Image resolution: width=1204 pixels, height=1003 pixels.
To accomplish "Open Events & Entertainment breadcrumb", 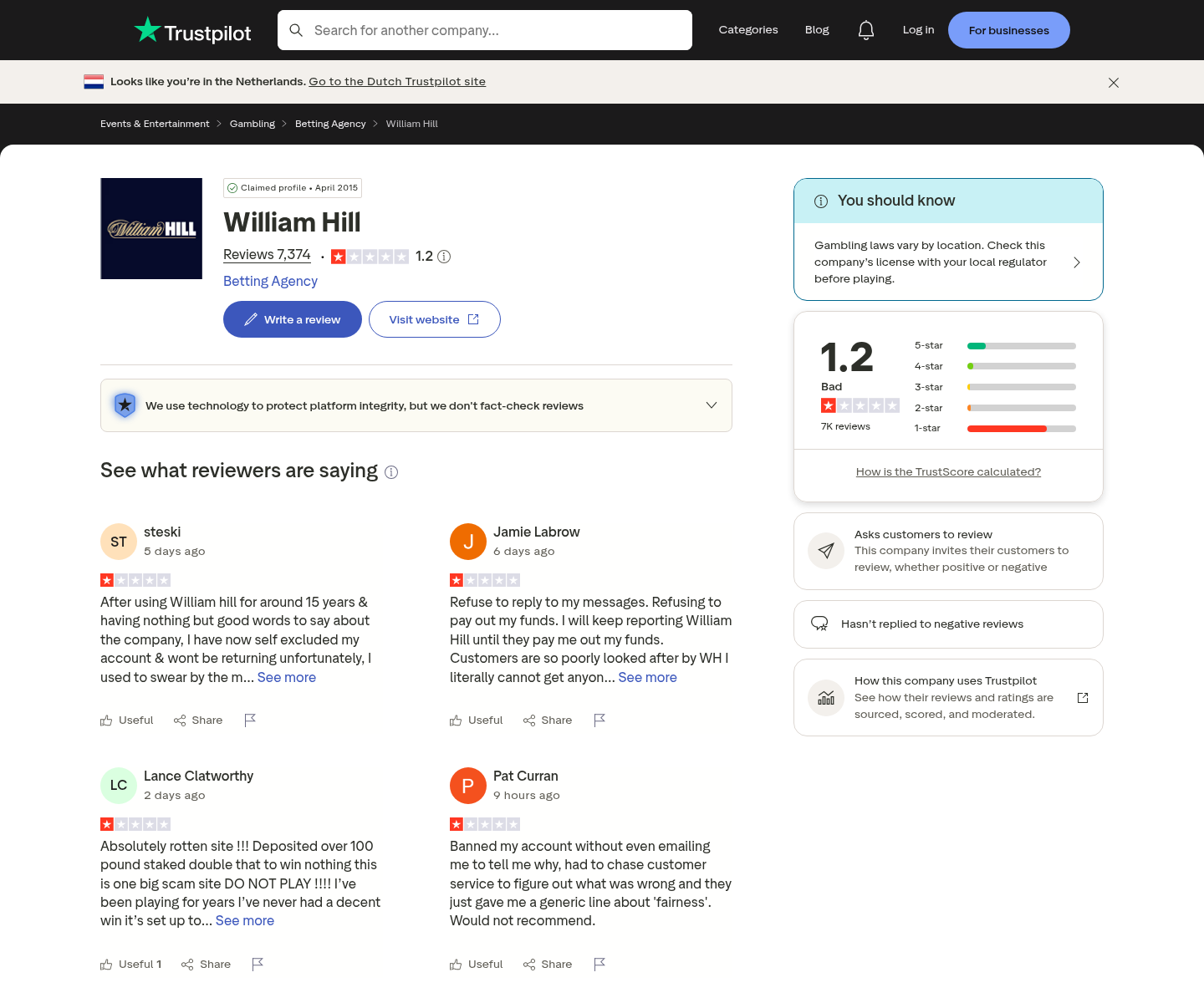I will tap(155, 124).
